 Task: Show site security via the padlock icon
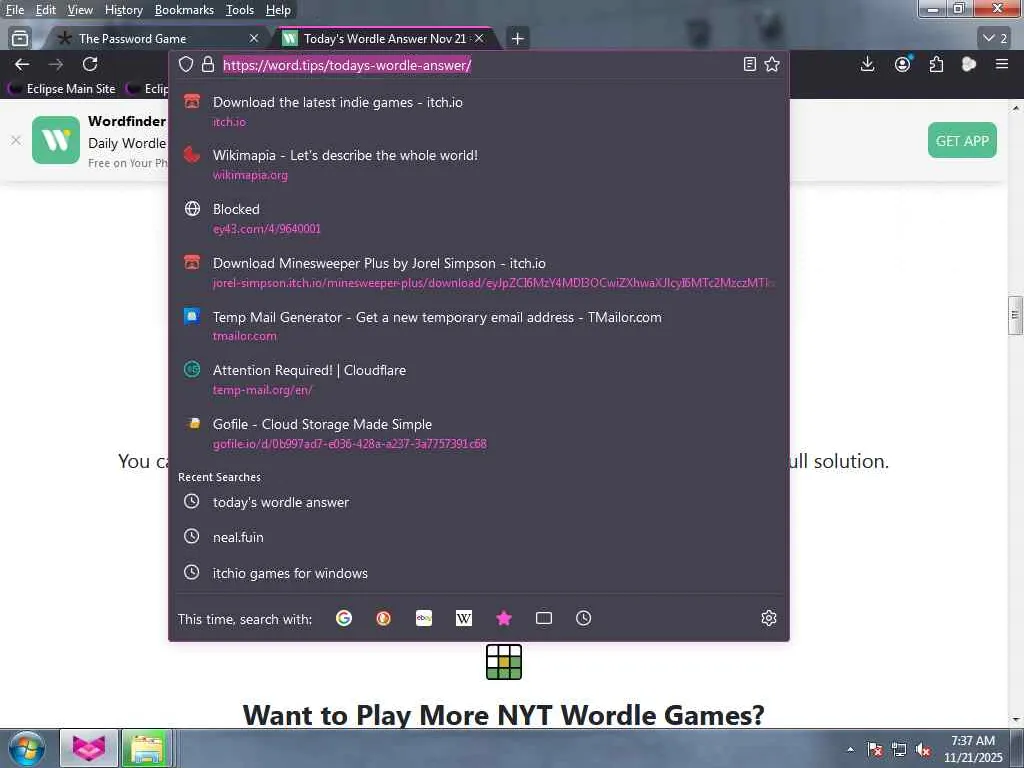point(208,65)
